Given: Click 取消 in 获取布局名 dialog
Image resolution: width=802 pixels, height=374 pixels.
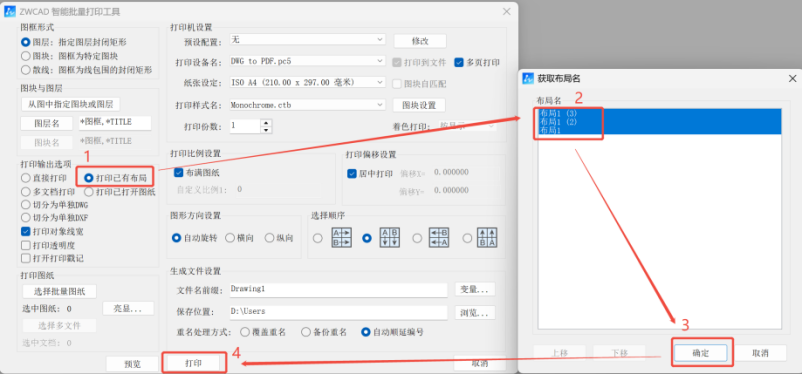Looking at the screenshot, I should (x=761, y=353).
